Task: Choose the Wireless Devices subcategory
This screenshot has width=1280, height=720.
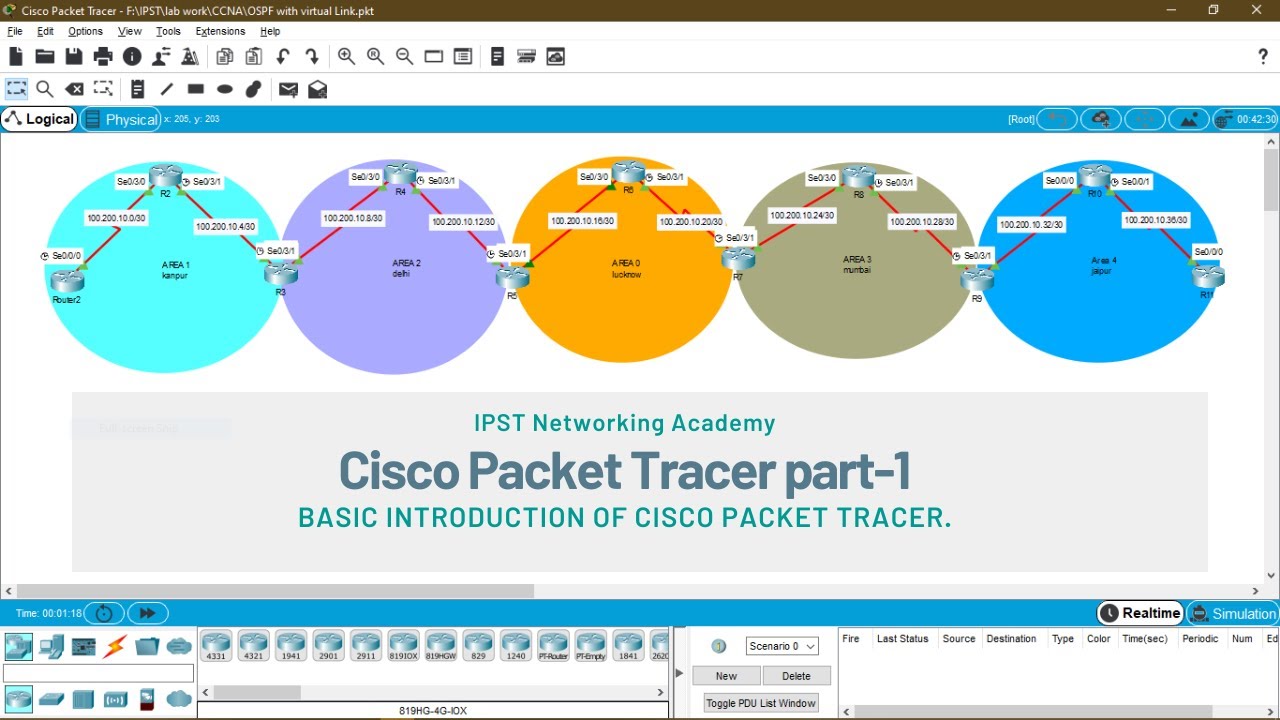Action: pyautogui.click(x=115, y=698)
